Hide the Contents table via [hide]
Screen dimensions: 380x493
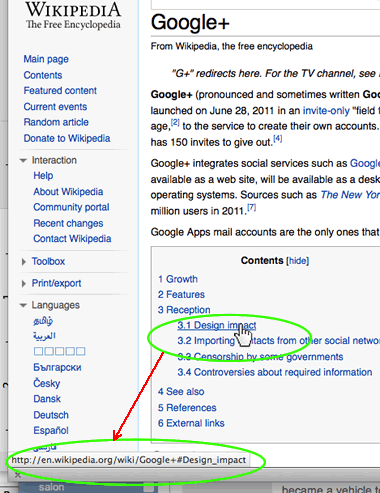click(298, 261)
